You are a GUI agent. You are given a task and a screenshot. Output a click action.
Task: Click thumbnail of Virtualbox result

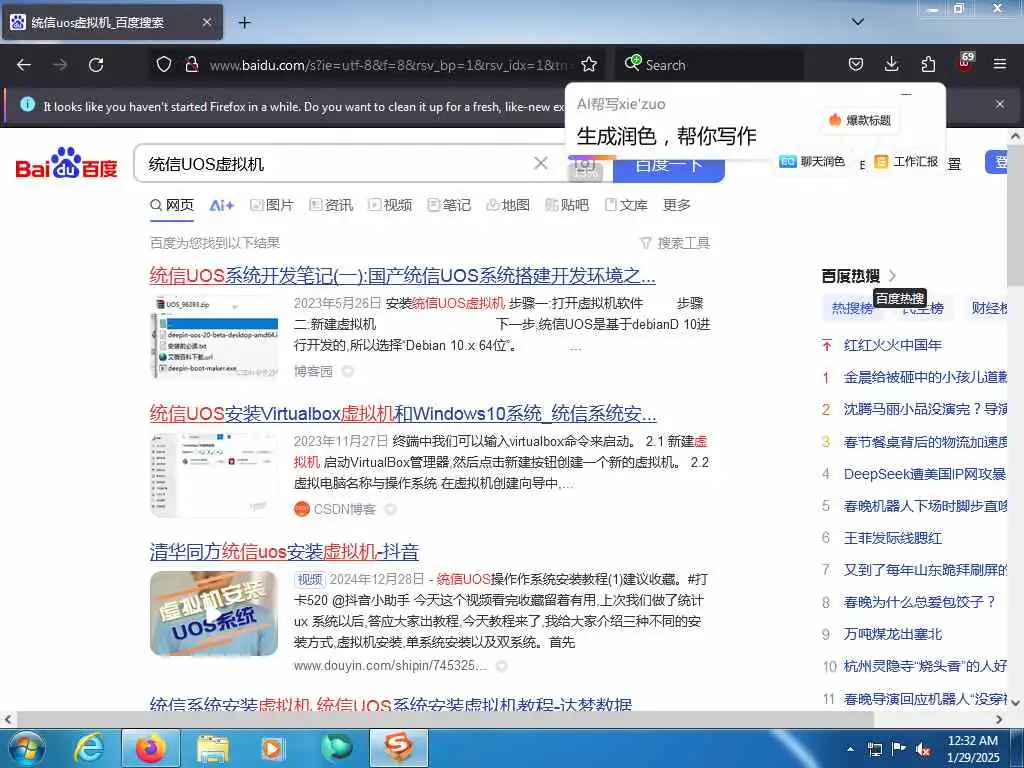[x=214, y=475]
